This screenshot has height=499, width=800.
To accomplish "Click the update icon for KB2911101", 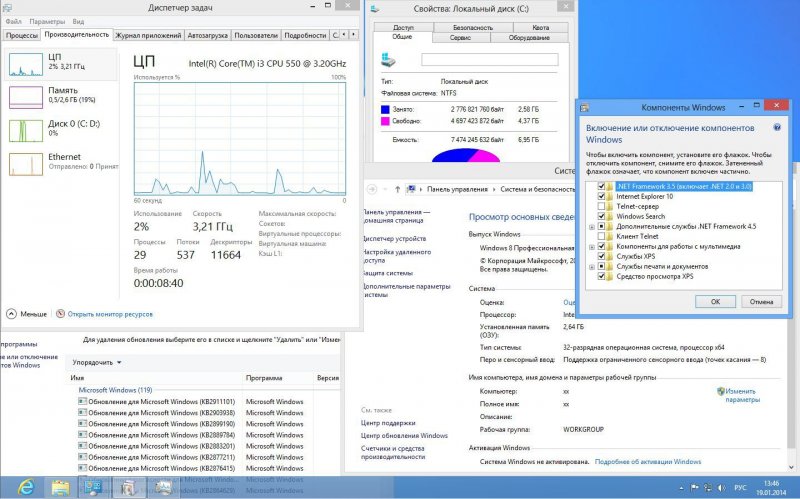I will click(x=82, y=401).
